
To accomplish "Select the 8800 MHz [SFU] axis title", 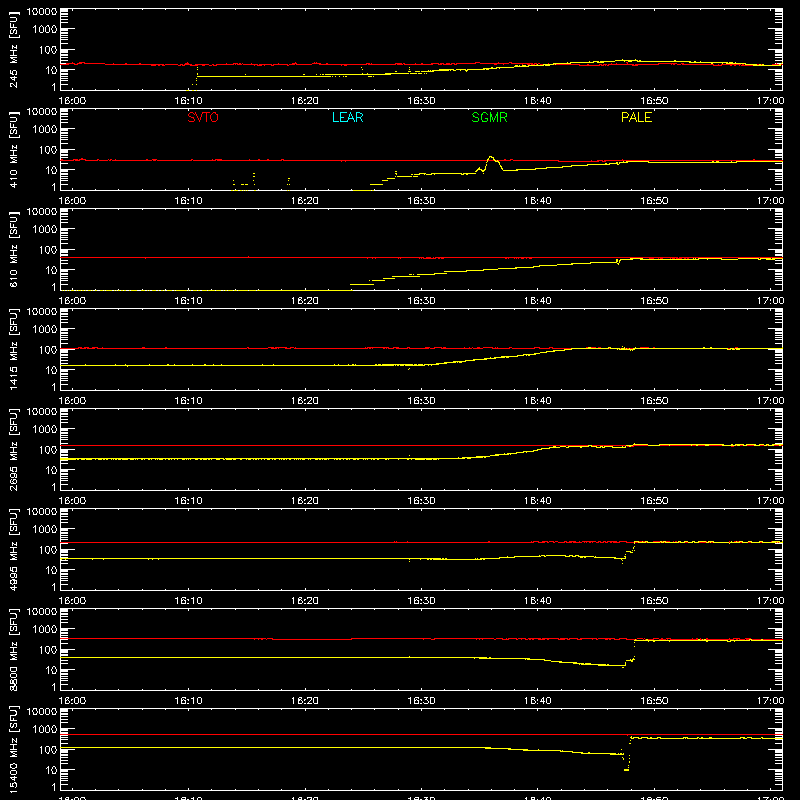I will coord(14,649).
